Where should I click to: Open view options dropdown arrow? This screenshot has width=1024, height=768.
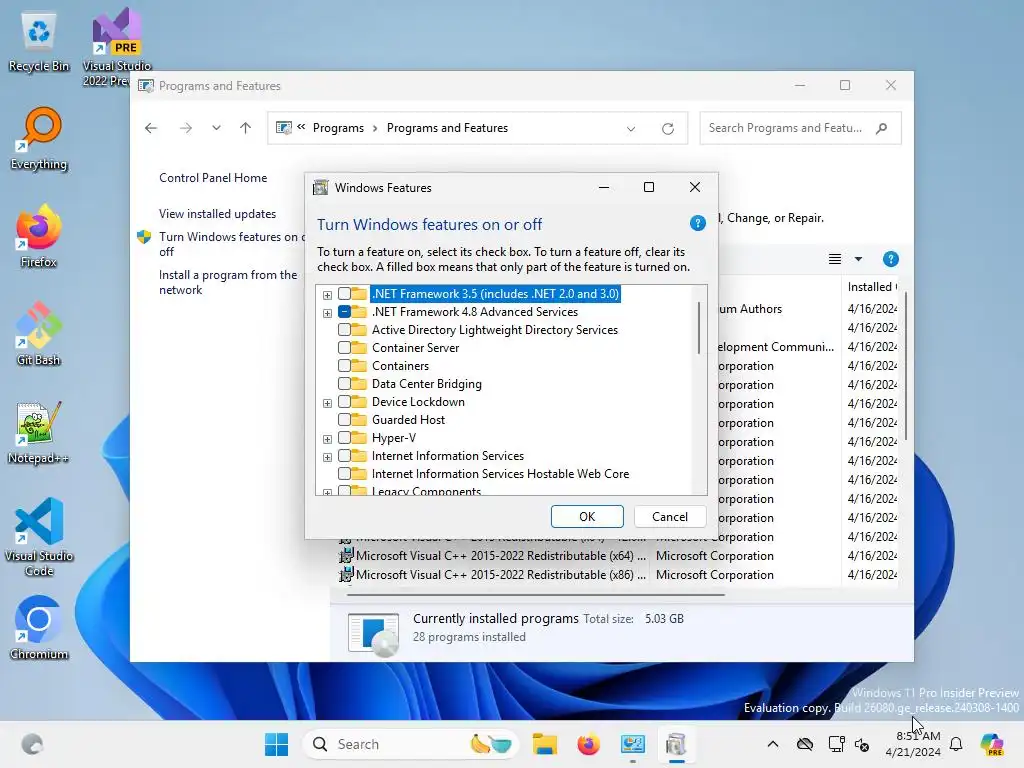tap(858, 259)
